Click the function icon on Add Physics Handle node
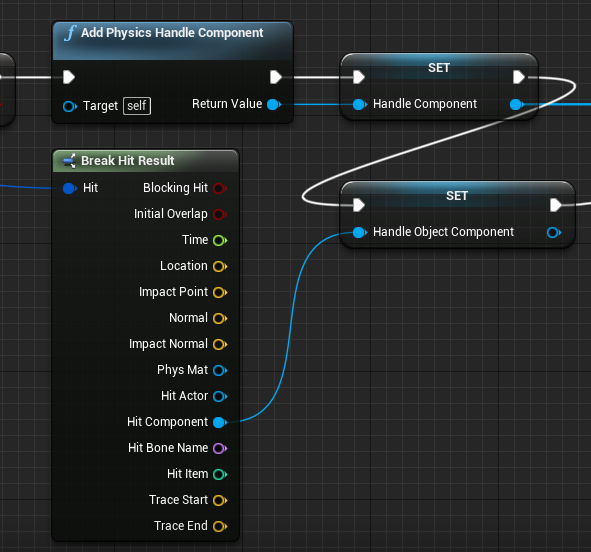This screenshot has width=591, height=552. pos(70,33)
